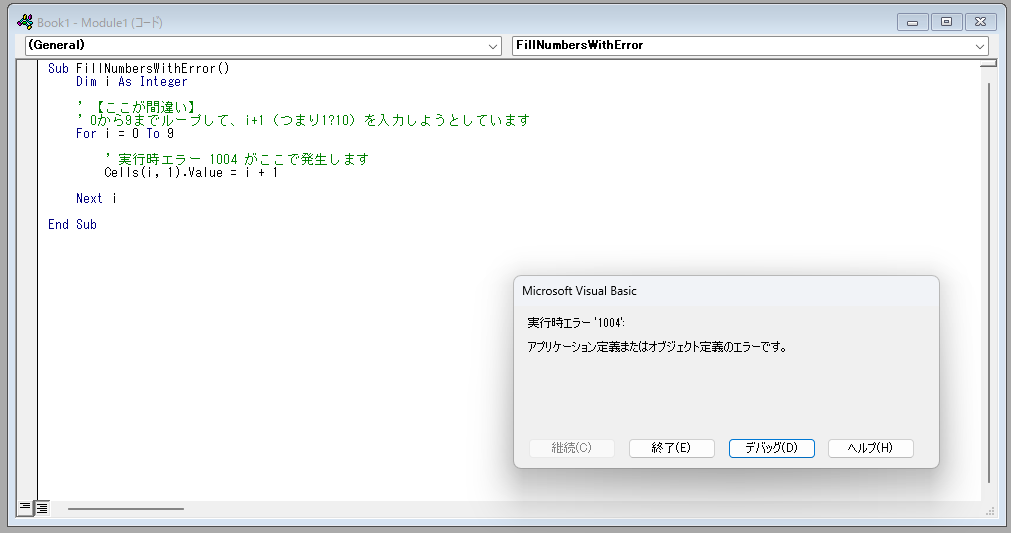Image resolution: width=1011 pixels, height=533 pixels.
Task: Close the Module1 code window
Action: point(980,21)
